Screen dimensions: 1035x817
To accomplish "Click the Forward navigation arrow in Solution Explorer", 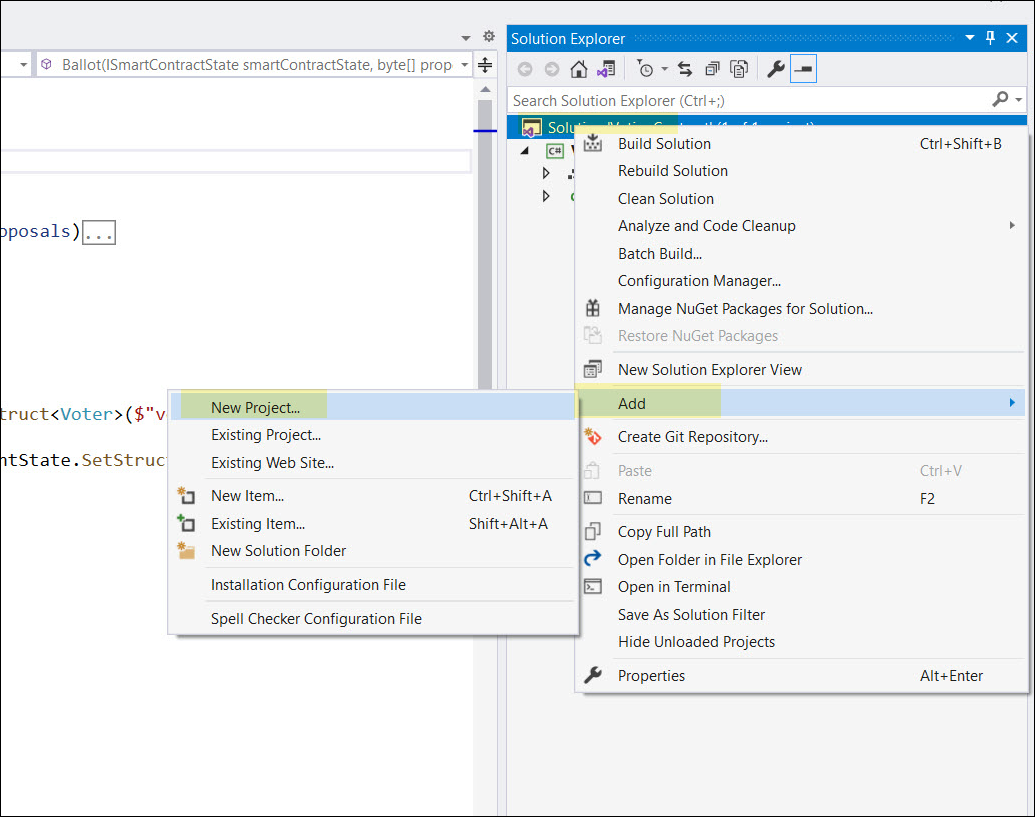I will pyautogui.click(x=552, y=69).
